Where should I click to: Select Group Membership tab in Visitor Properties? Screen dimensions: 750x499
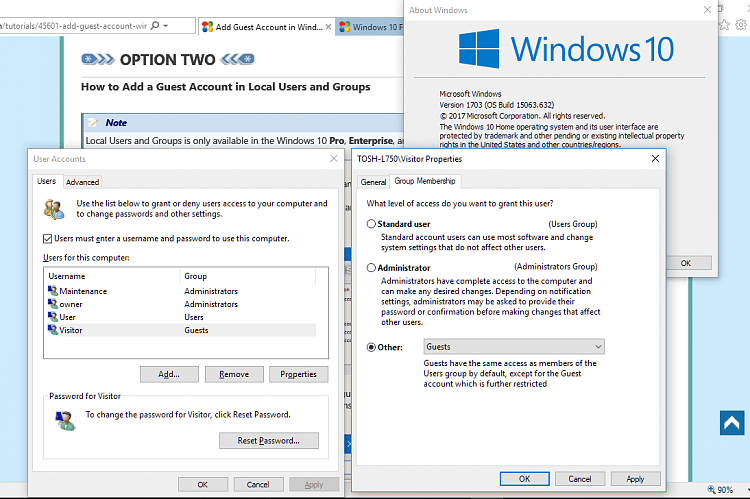425,181
